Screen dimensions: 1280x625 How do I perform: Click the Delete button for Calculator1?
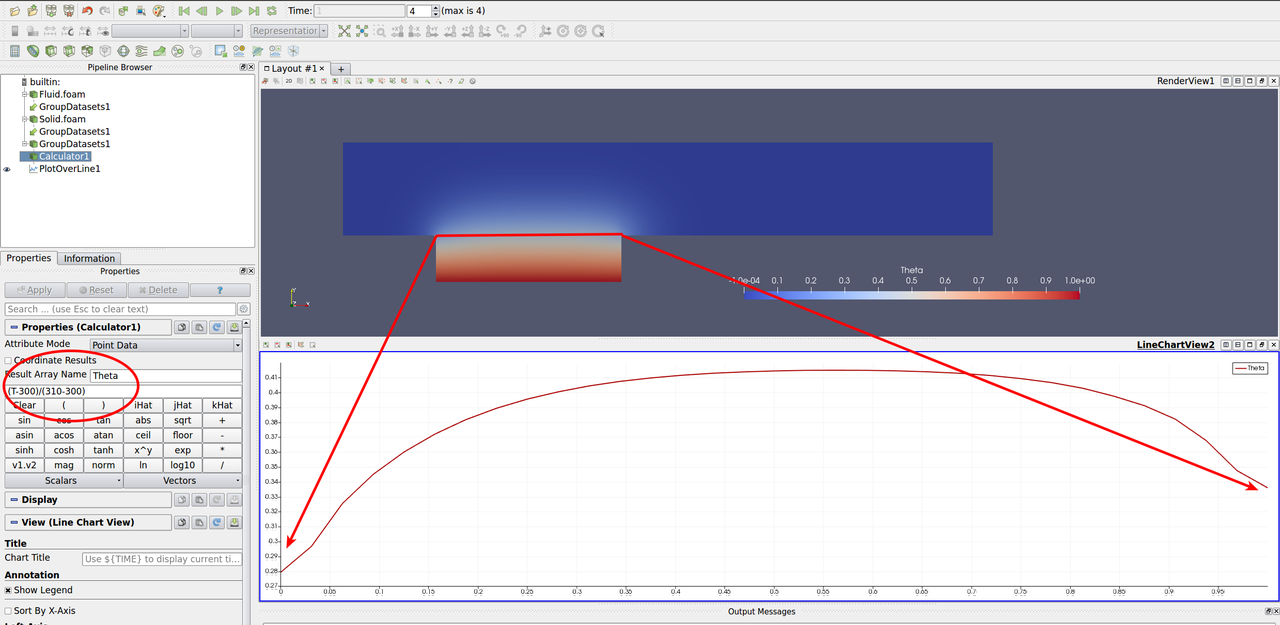pos(157,289)
